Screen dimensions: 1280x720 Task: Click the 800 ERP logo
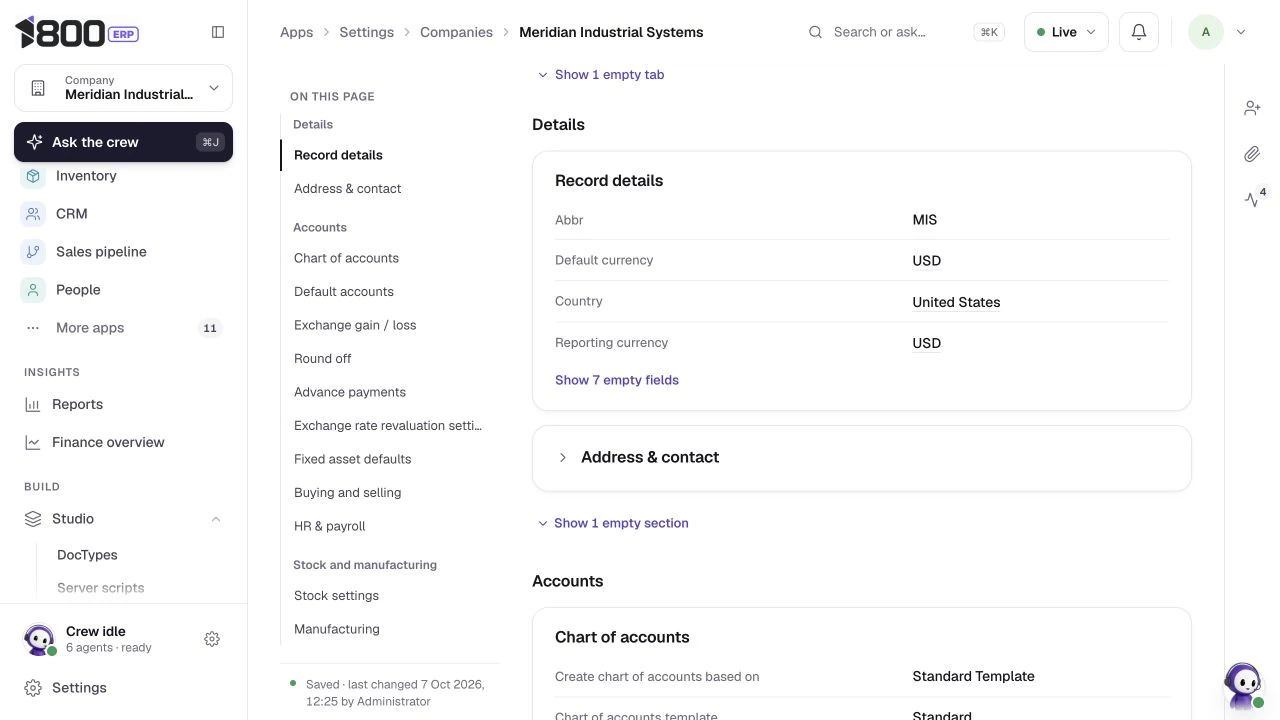coord(76,32)
